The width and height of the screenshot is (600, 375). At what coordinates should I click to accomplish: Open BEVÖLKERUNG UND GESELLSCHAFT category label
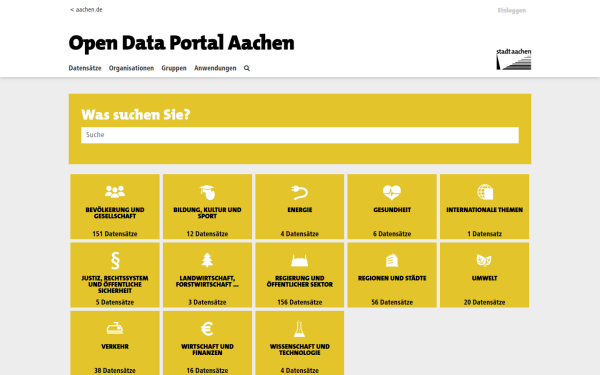point(115,213)
